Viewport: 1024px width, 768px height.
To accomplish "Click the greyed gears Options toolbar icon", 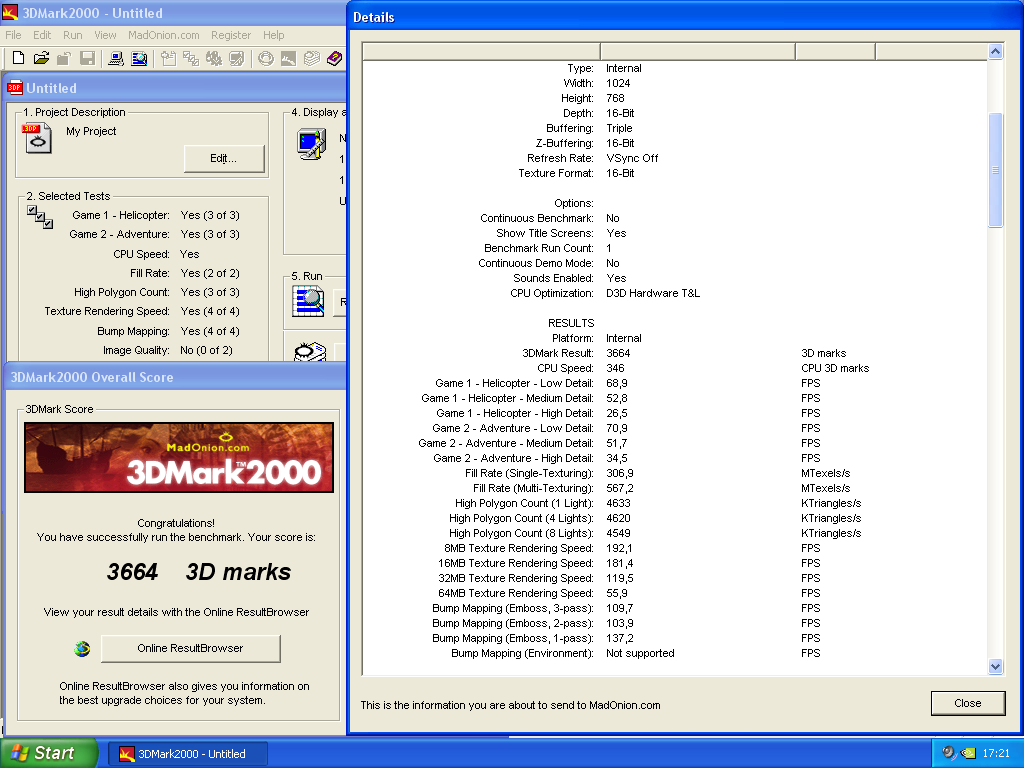I will pos(214,59).
